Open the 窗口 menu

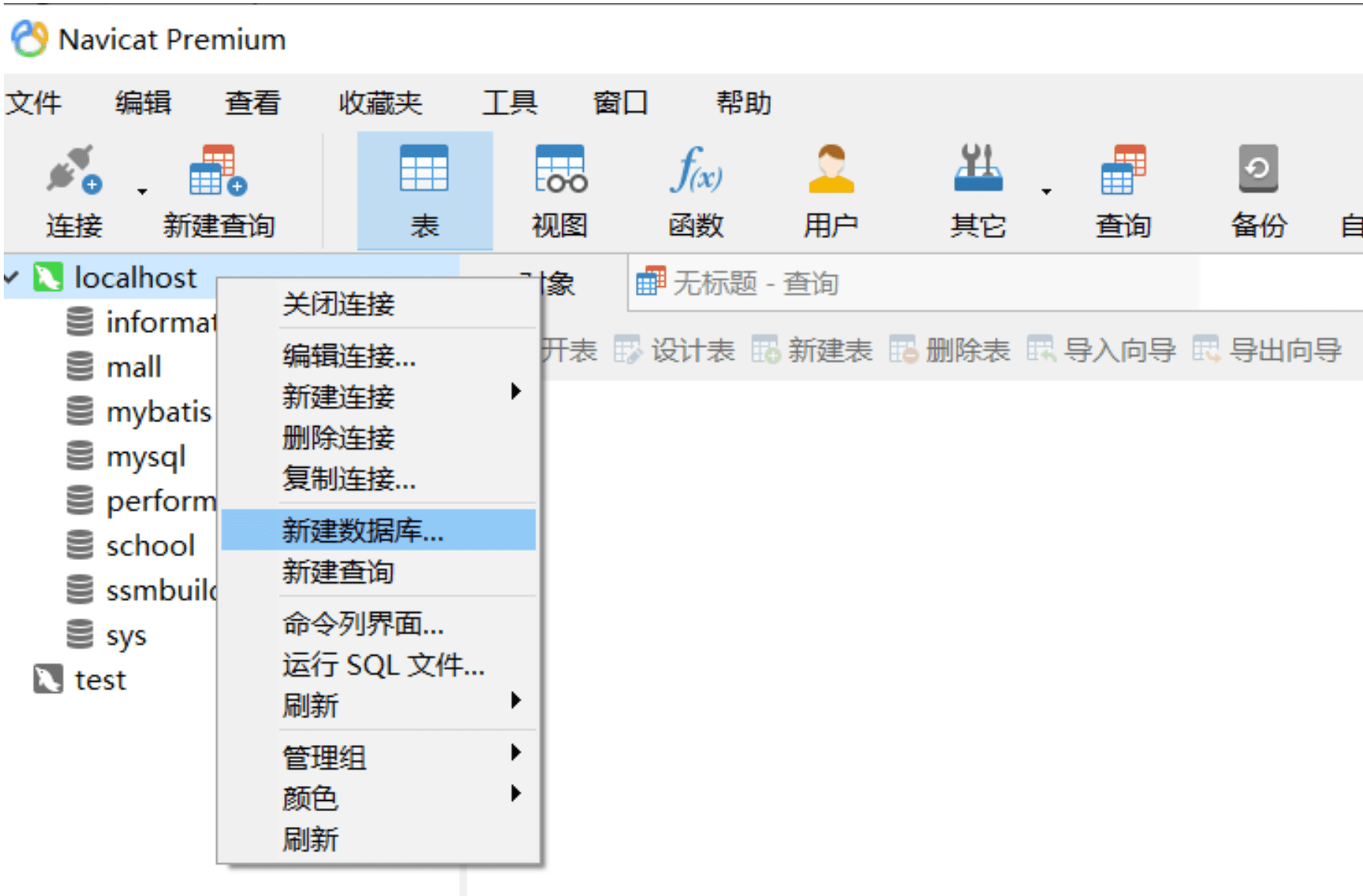coord(621,103)
